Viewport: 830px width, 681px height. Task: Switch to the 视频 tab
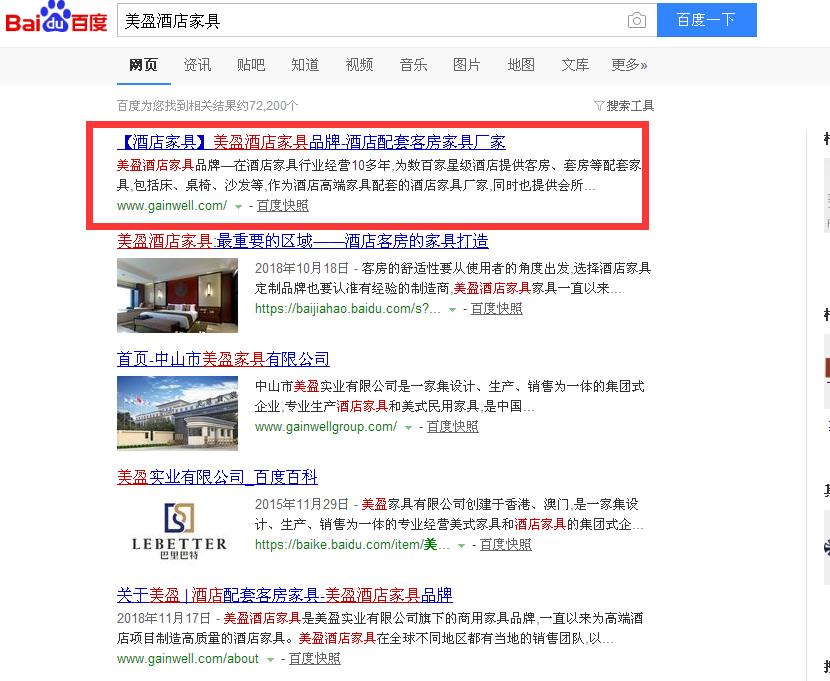(x=359, y=64)
